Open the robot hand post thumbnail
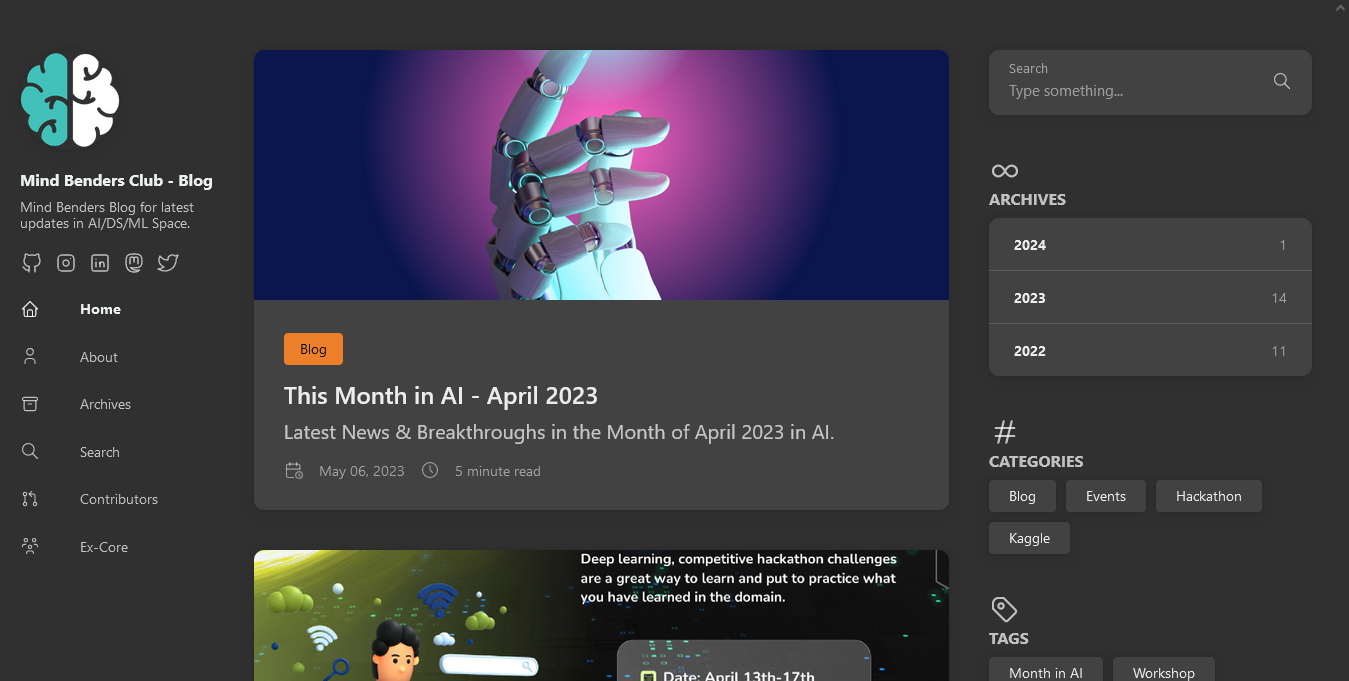The image size is (1349, 681). tap(601, 175)
